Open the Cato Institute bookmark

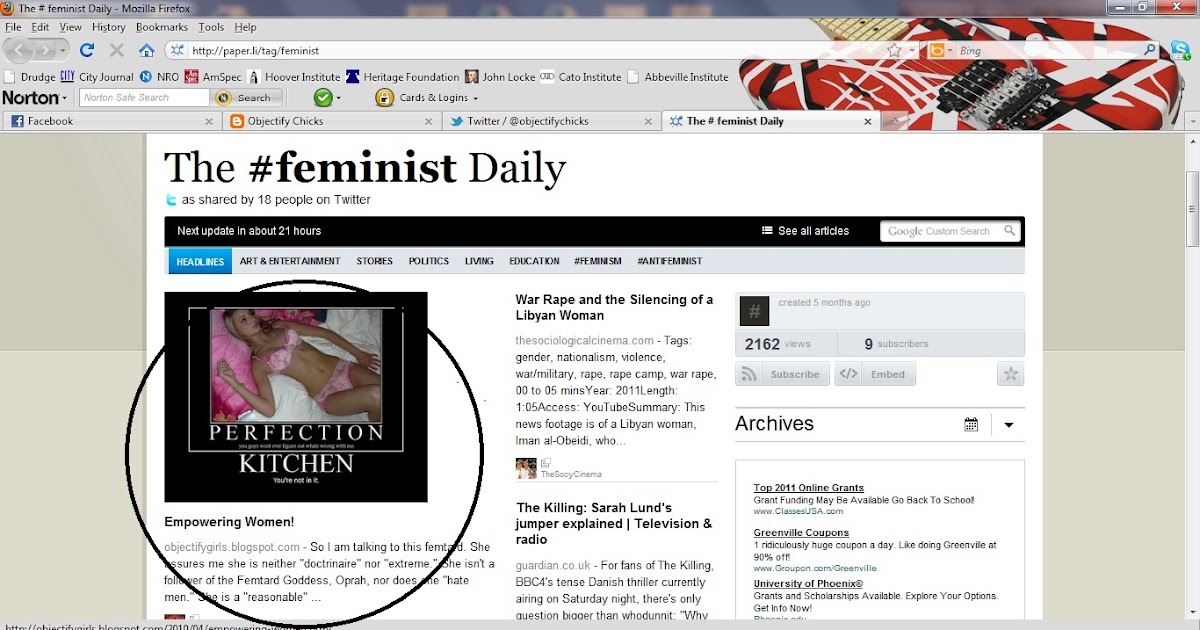pos(581,77)
